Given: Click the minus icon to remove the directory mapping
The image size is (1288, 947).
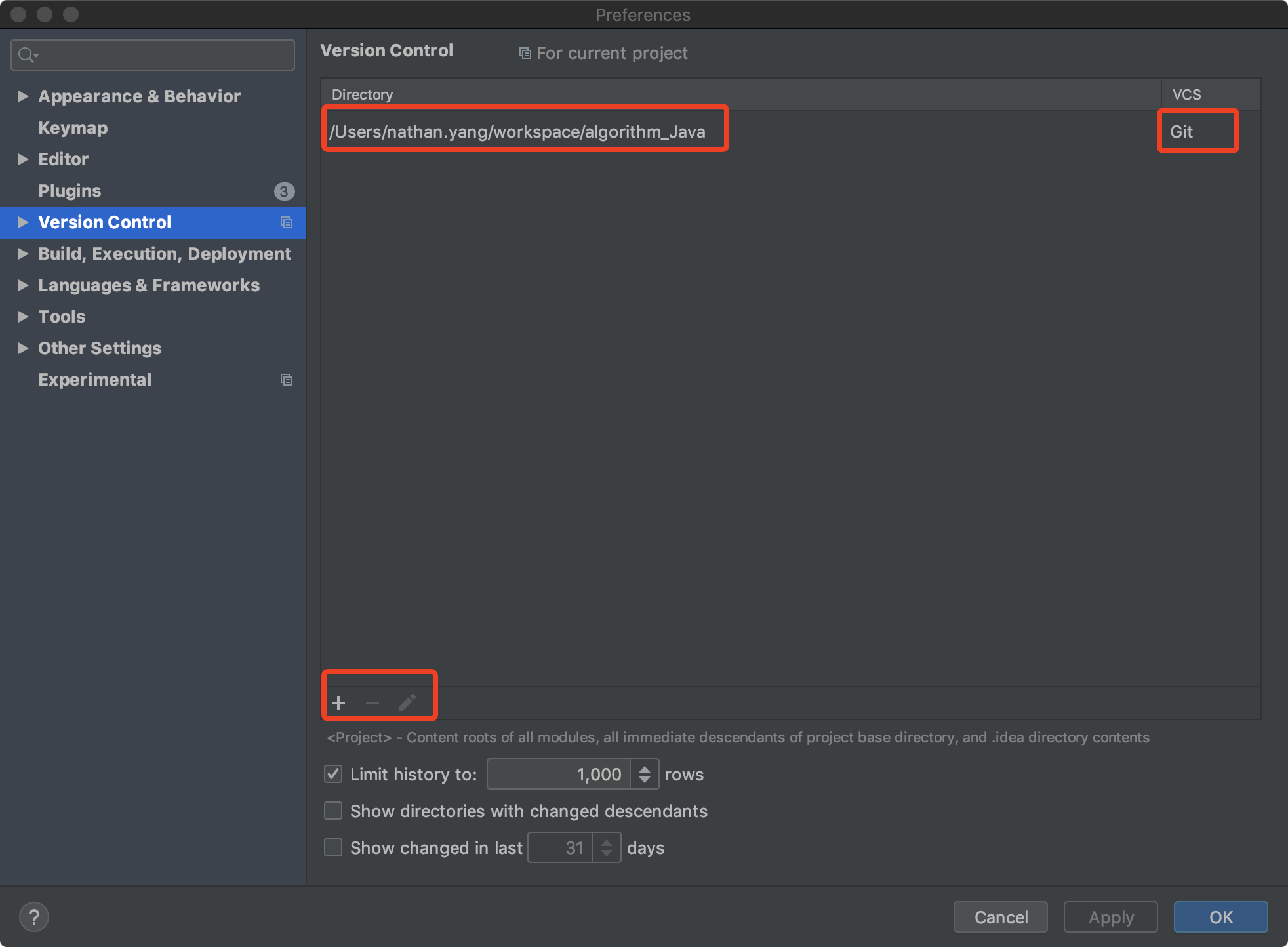Looking at the screenshot, I should point(372,703).
